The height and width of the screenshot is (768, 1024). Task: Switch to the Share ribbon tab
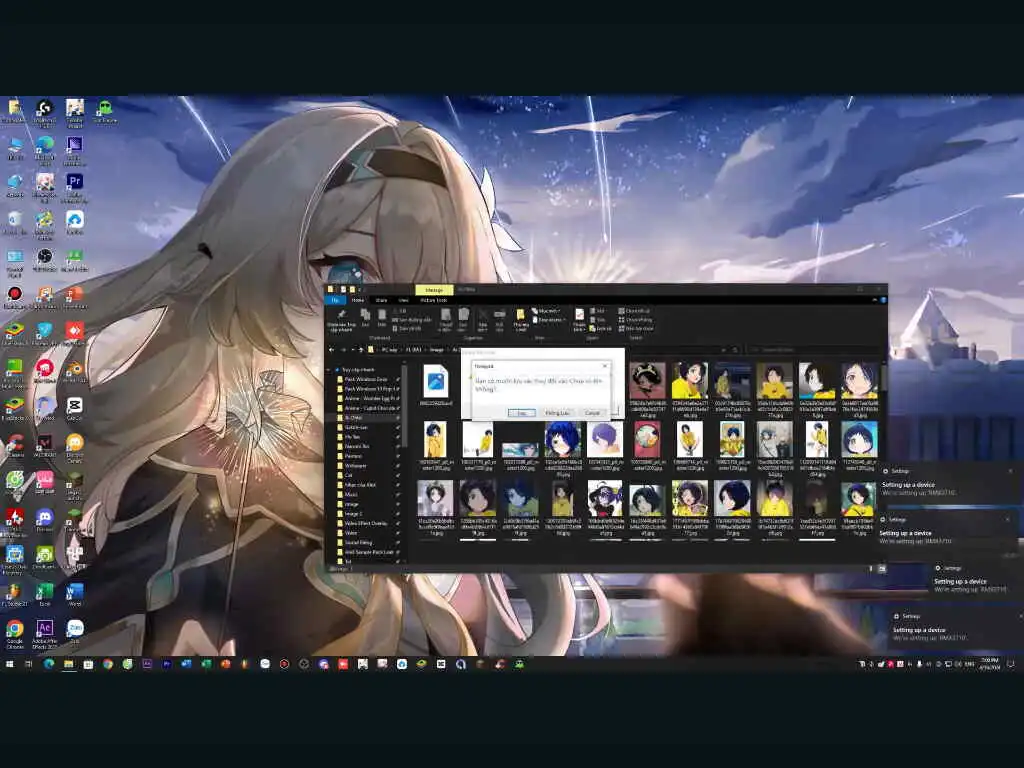pyautogui.click(x=381, y=300)
